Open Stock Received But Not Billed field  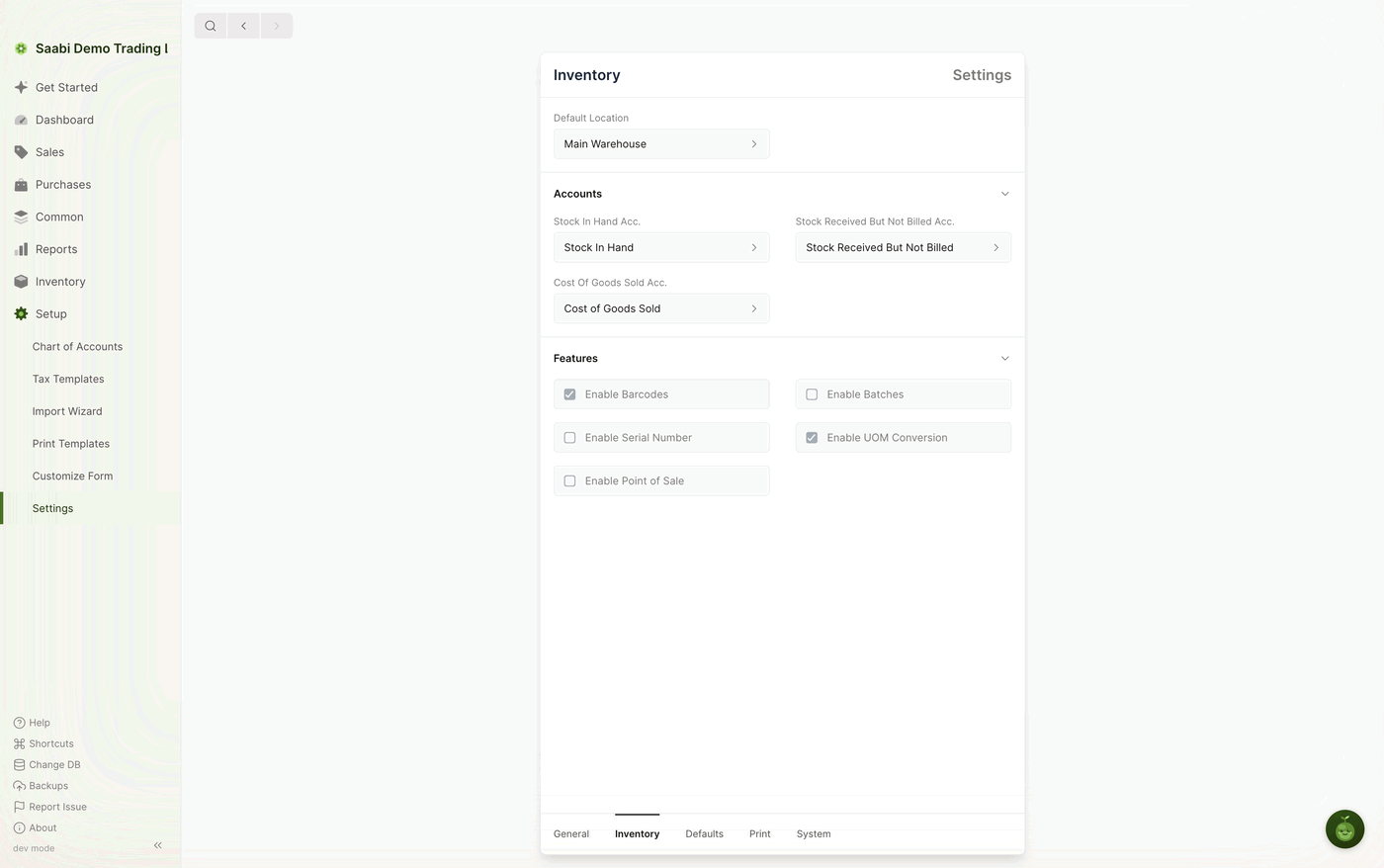pyautogui.click(x=904, y=247)
